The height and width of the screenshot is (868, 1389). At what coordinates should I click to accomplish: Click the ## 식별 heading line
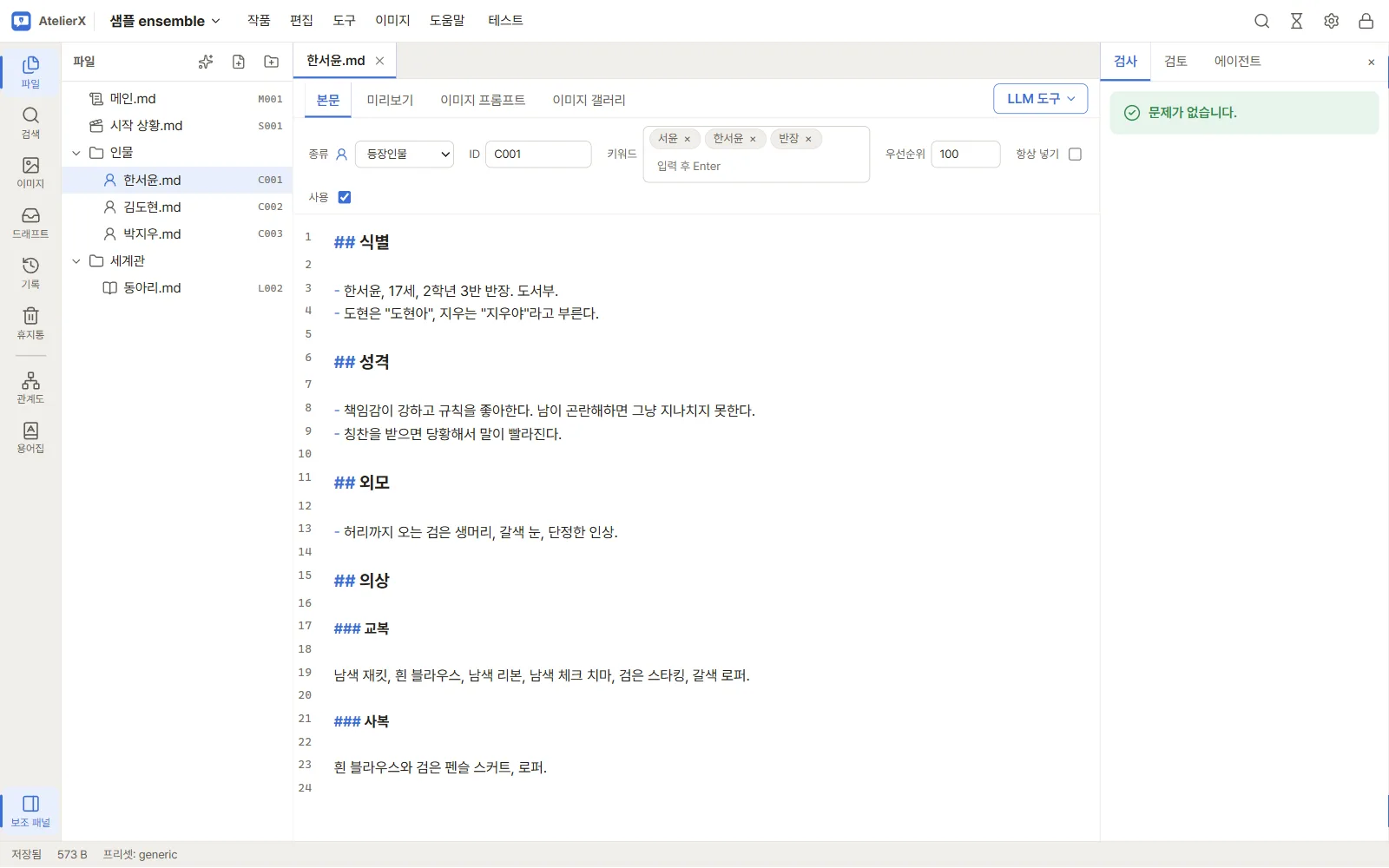(x=362, y=242)
